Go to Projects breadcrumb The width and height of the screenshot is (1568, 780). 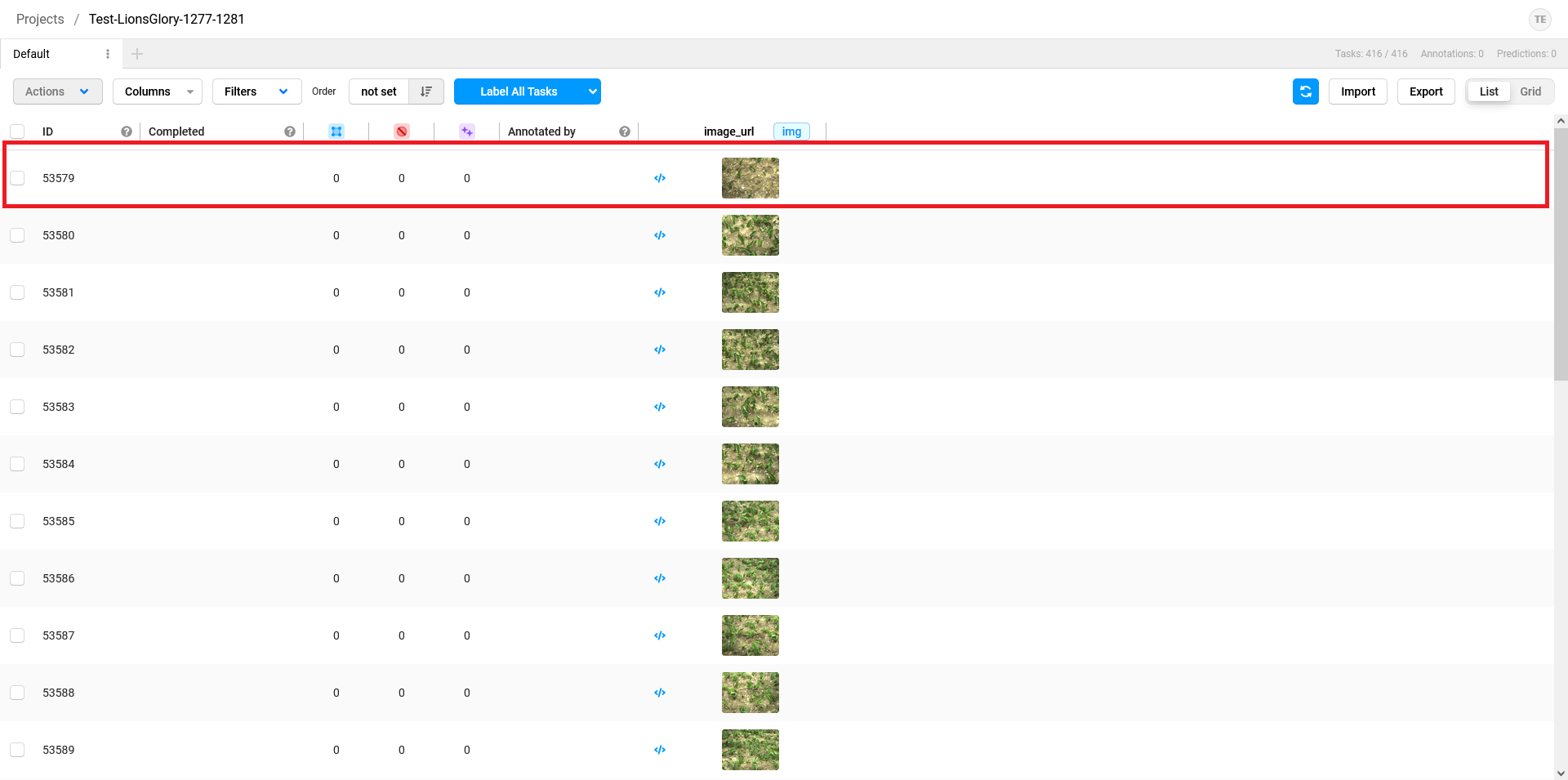(40, 19)
